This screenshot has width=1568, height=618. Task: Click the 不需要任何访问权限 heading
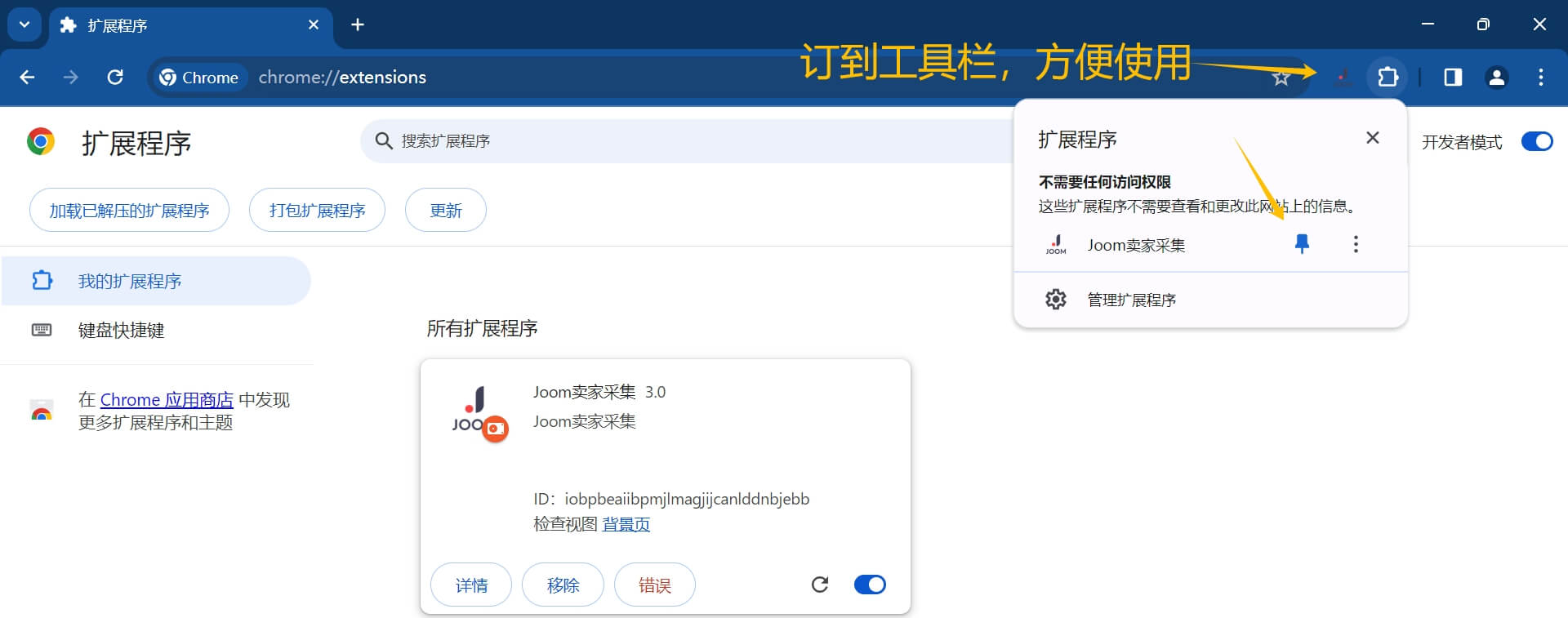point(1104,182)
